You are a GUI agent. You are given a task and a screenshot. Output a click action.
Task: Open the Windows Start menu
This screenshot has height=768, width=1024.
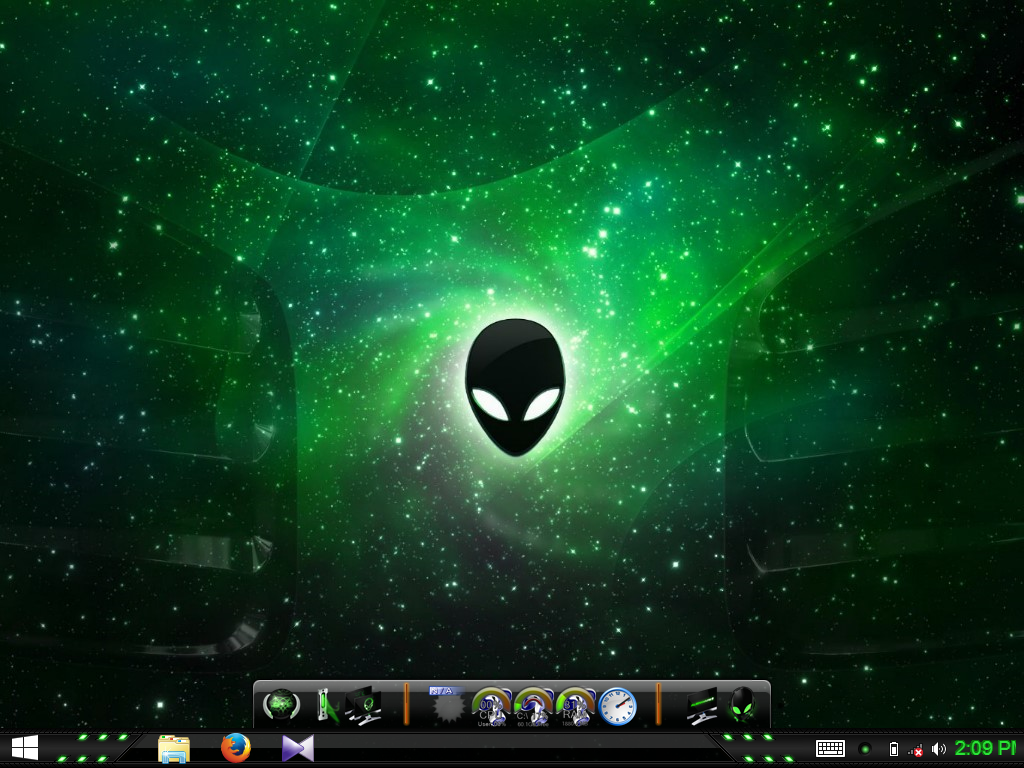coord(25,748)
